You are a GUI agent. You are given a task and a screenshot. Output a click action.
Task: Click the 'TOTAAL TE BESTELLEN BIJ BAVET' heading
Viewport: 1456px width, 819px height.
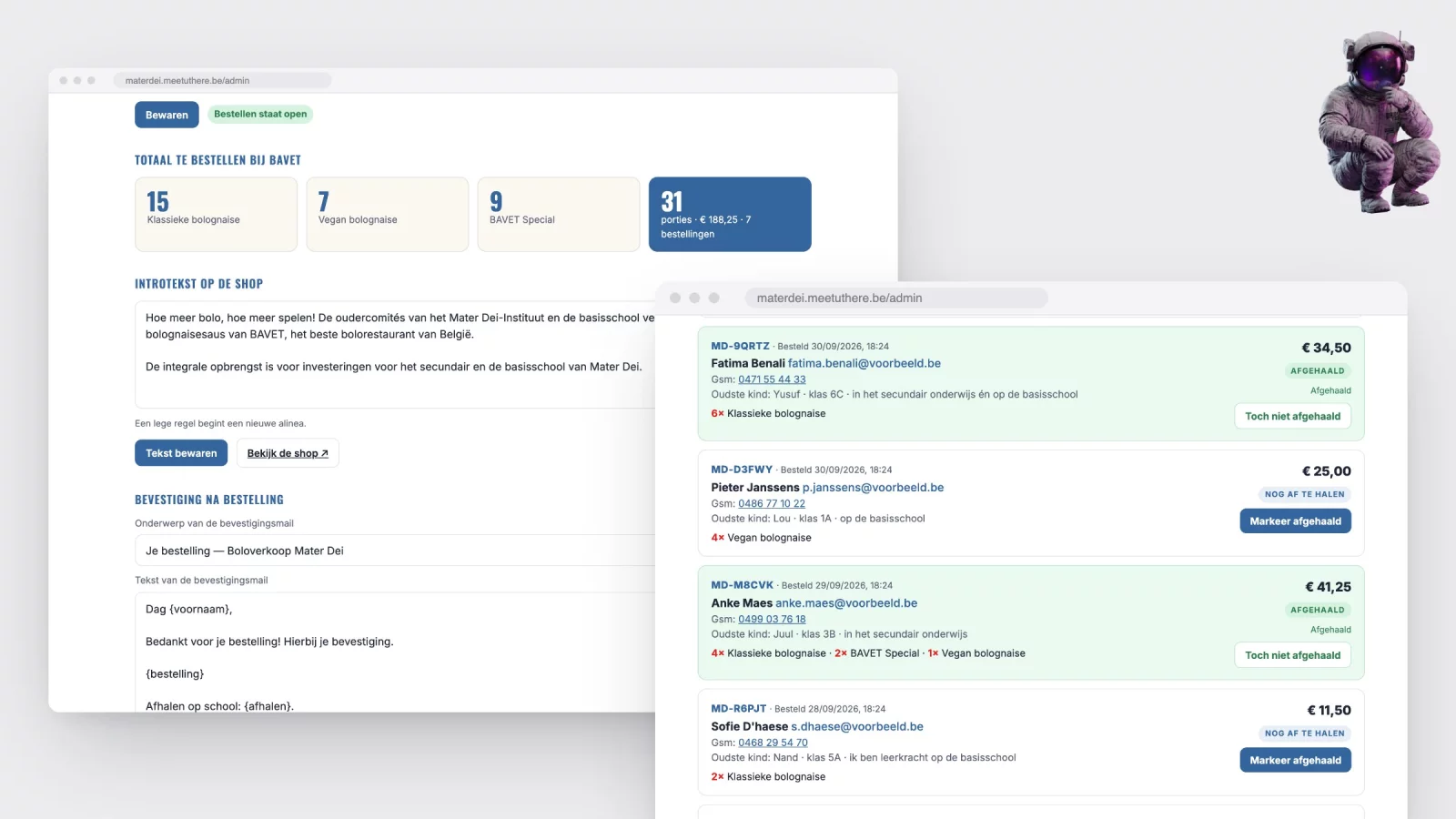click(x=217, y=160)
